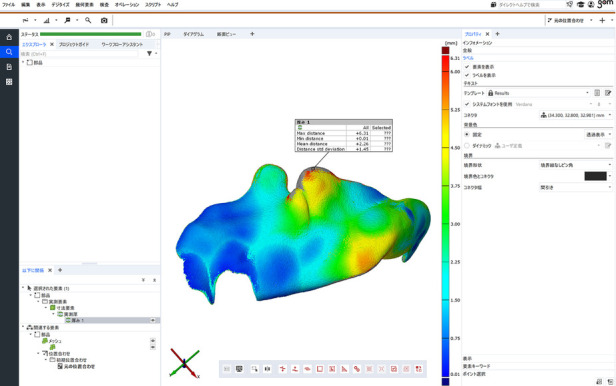Select the inspection magnifier sidebar icon

tap(9, 52)
